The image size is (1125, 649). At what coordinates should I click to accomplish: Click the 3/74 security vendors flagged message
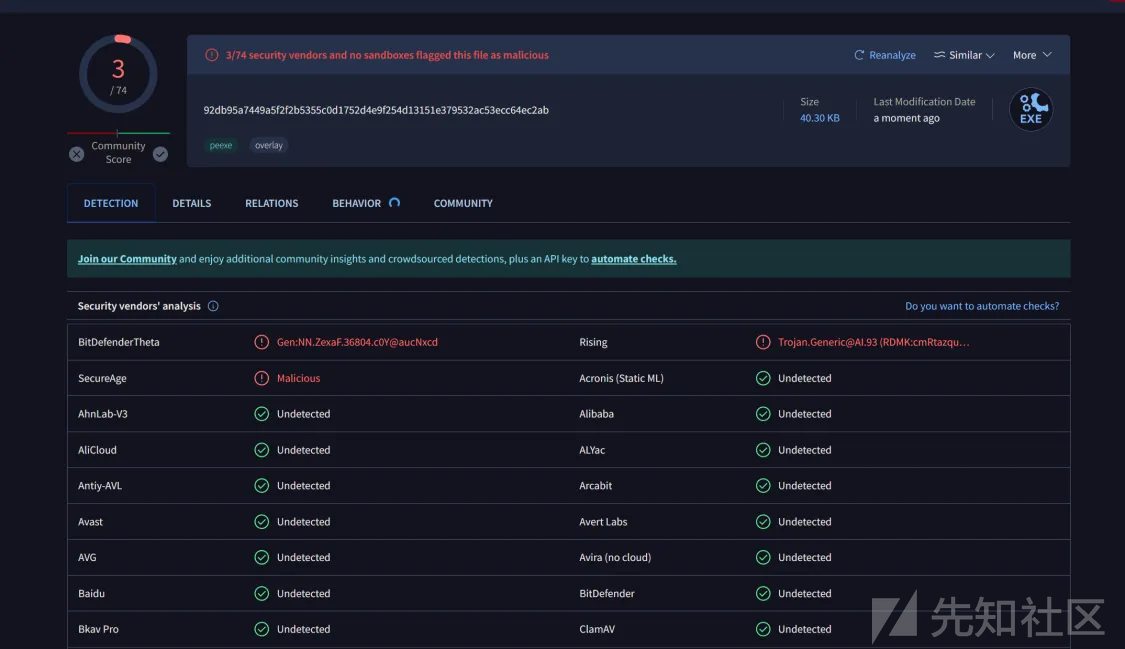[x=387, y=55]
